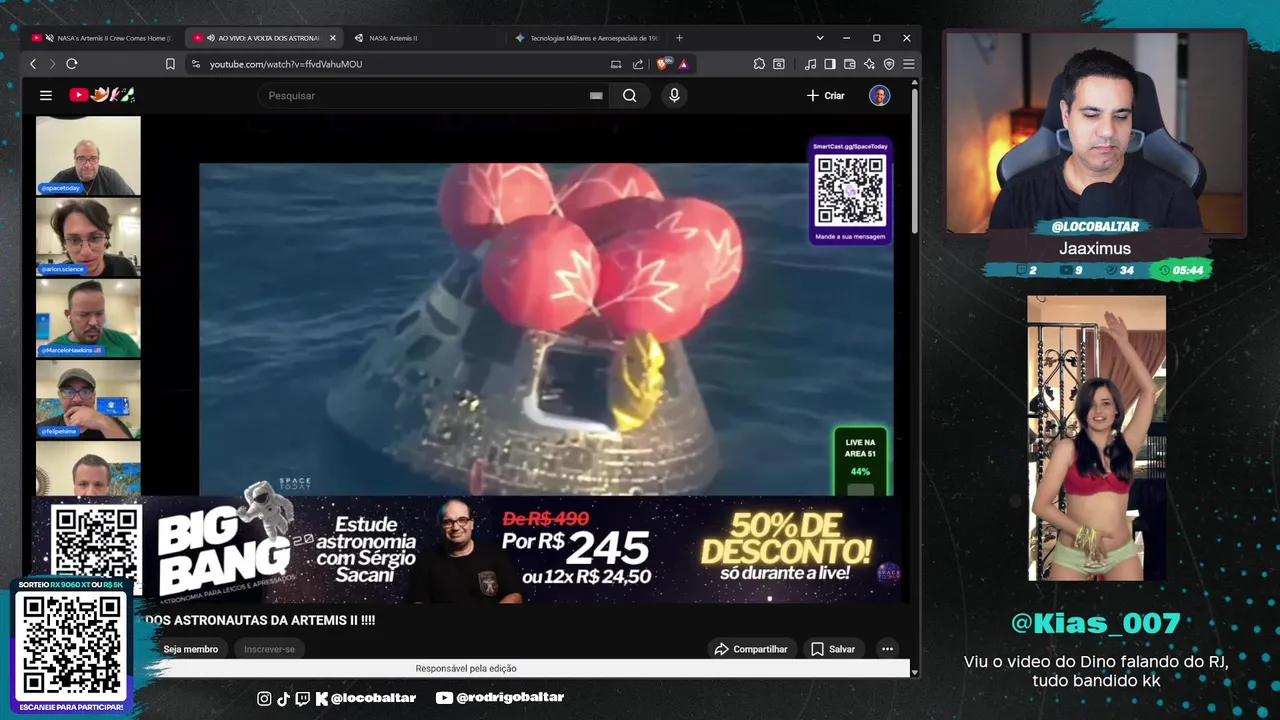Image resolution: width=1280 pixels, height=720 pixels.
Task: Open the VPN shield icon in toolbar
Action: pyautogui.click(x=889, y=64)
